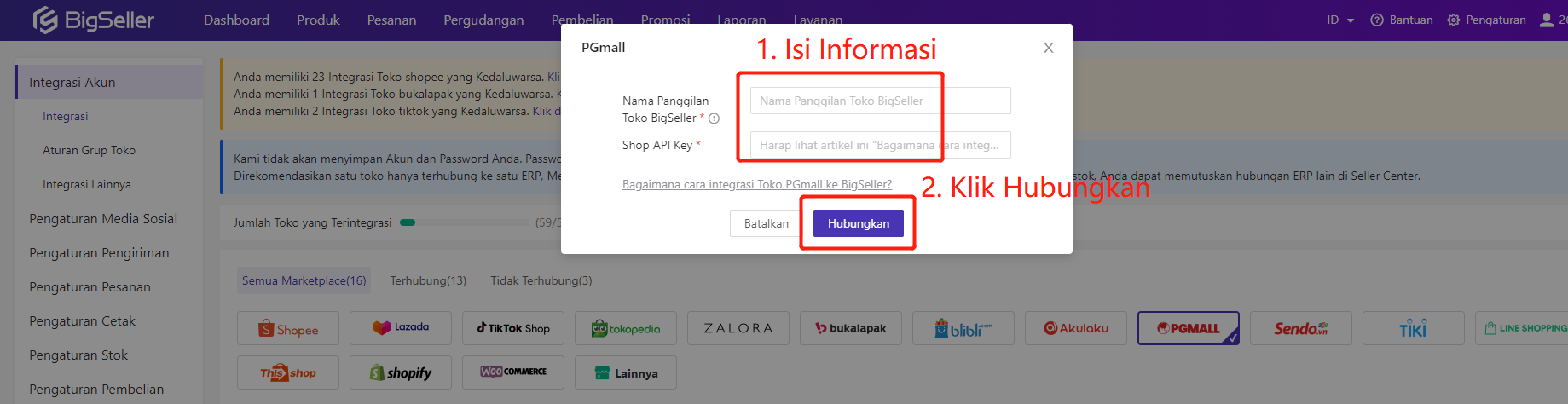Open the PGmall integration guide link

point(757,184)
